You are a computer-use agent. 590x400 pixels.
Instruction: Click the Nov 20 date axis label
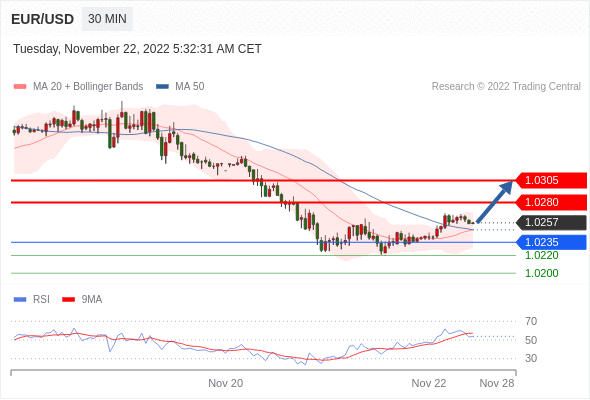coord(226,383)
